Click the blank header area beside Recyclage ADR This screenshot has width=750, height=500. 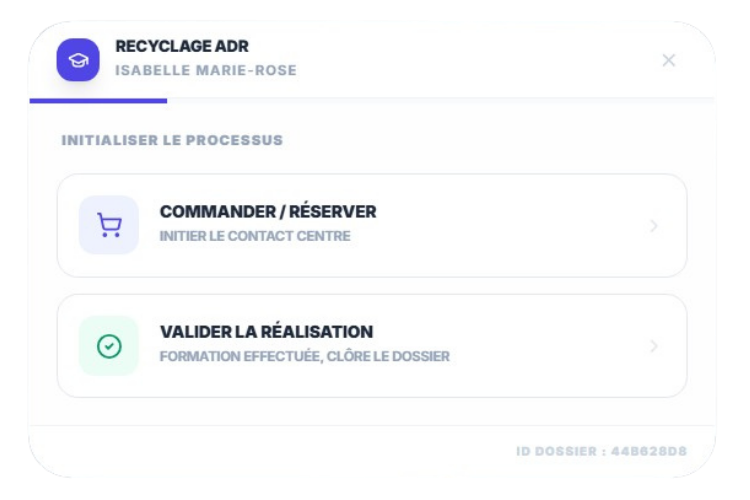[470, 60]
